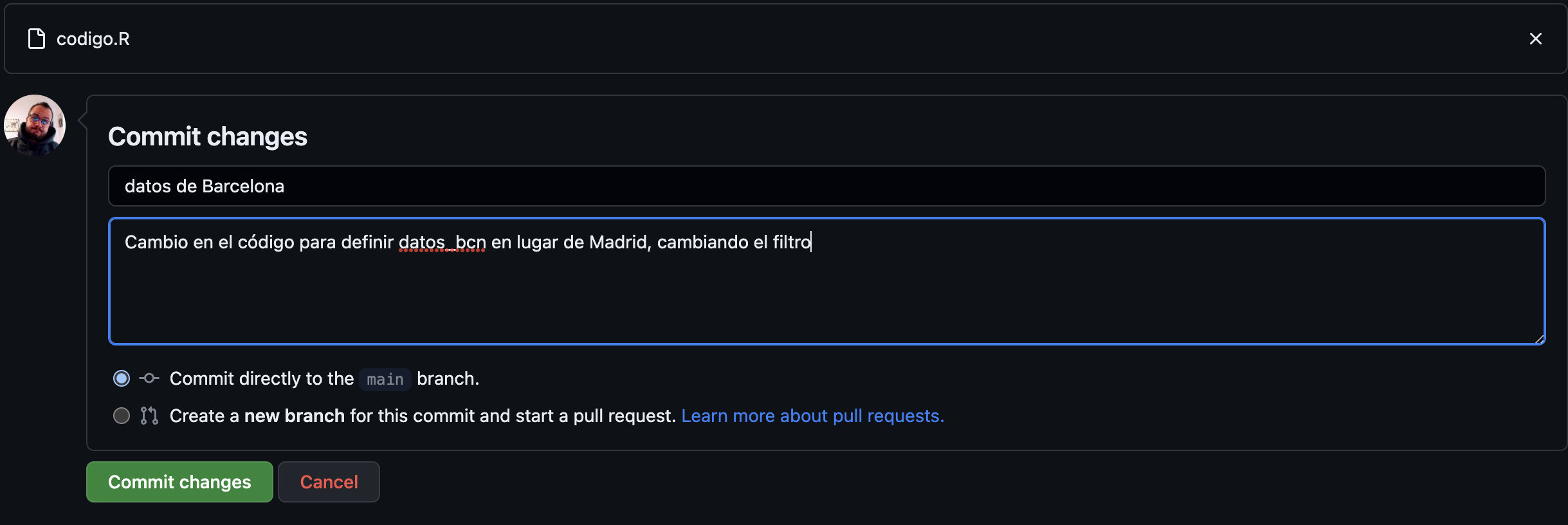1568x525 pixels.
Task: Click the codigo.R file name
Action: [x=93, y=39]
